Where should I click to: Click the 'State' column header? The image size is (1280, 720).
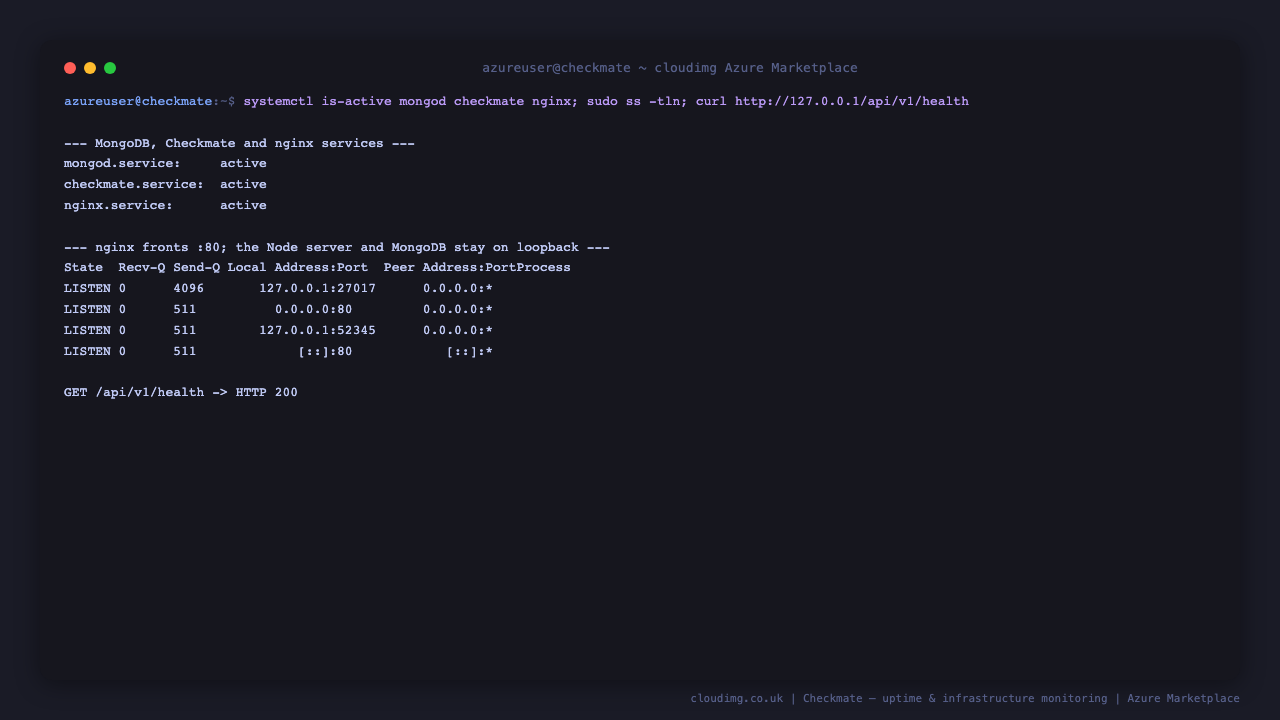coord(83,267)
